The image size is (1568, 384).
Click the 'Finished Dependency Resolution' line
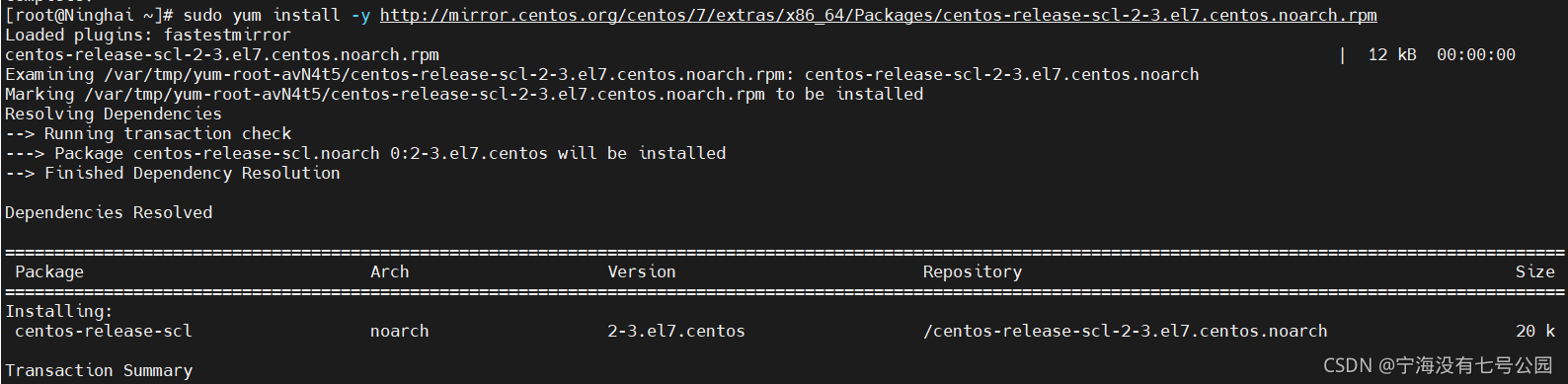pyautogui.click(x=173, y=173)
